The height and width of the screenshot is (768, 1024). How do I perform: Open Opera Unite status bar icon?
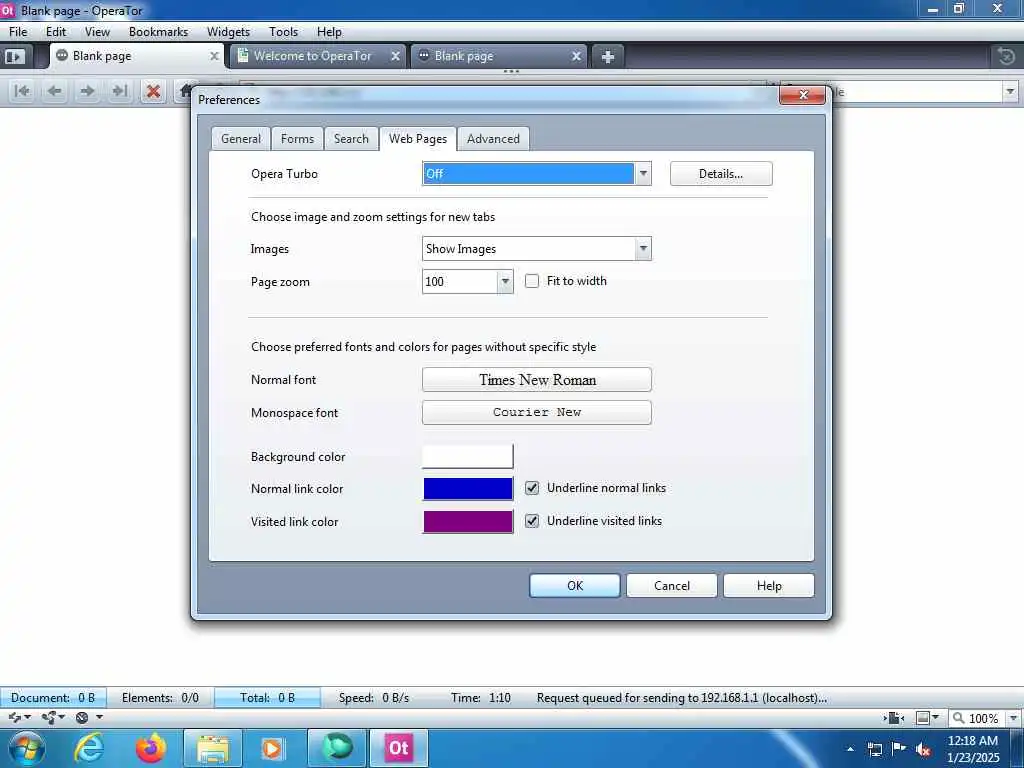click(x=48, y=718)
